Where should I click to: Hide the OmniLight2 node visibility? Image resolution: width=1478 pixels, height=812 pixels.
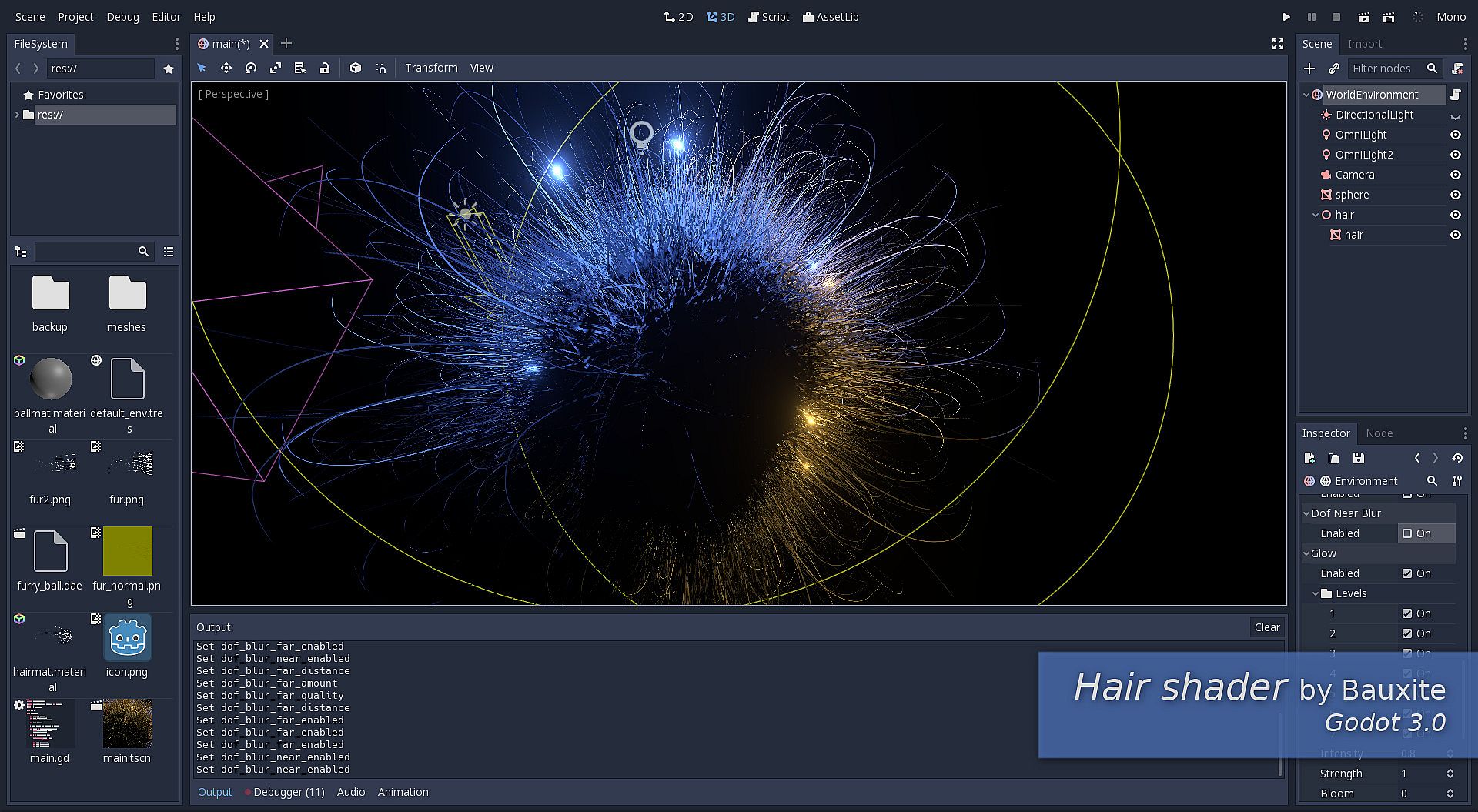[1456, 155]
